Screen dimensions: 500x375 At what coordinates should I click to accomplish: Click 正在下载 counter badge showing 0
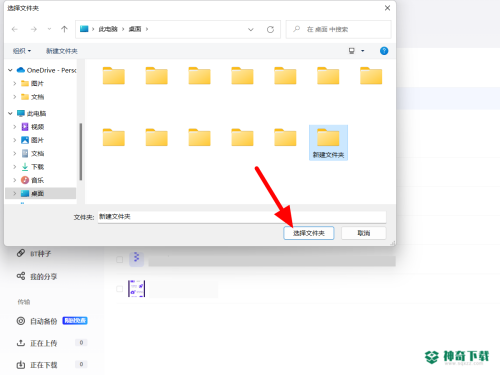point(81,364)
